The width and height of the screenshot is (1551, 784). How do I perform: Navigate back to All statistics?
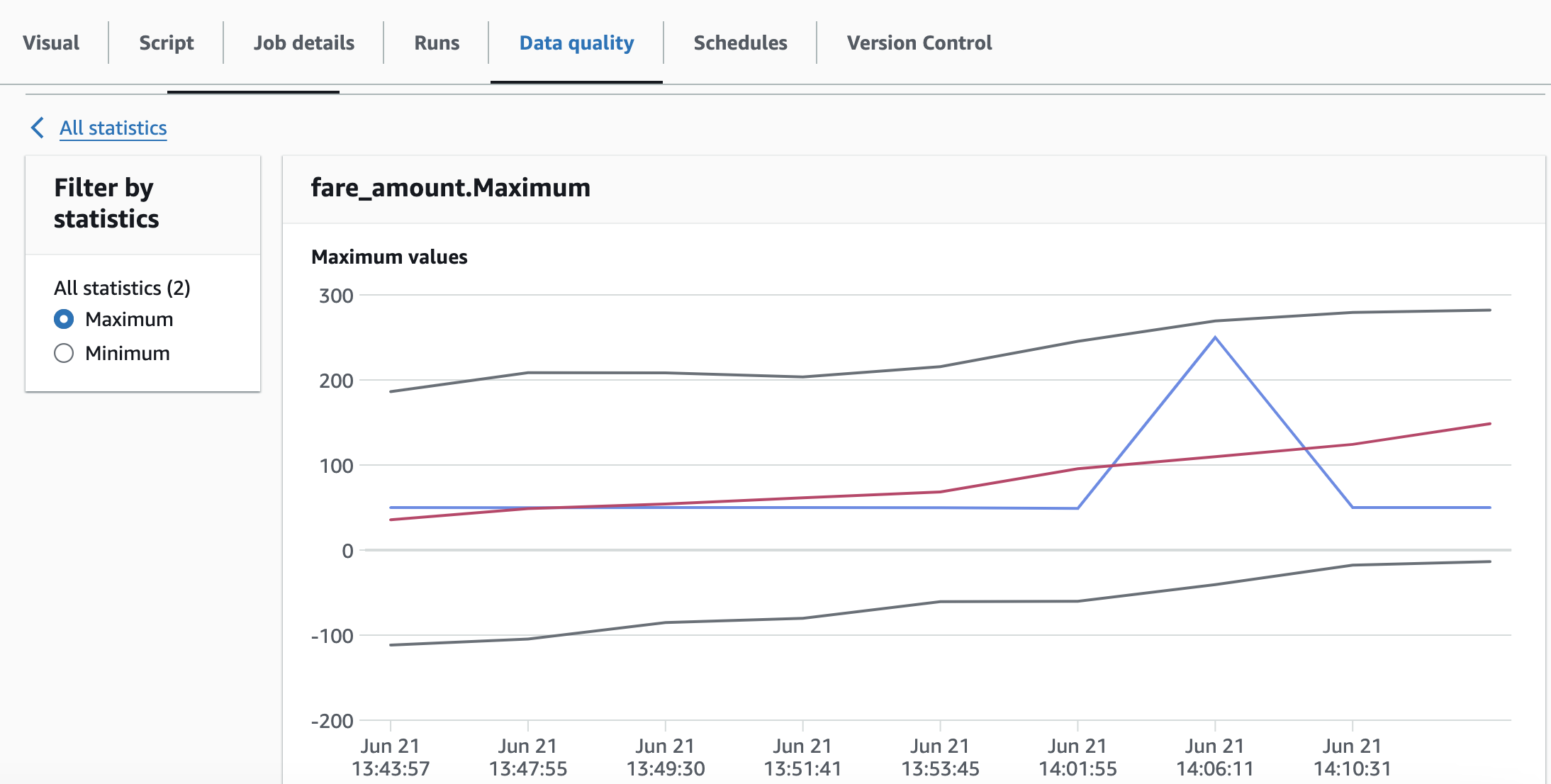113,127
